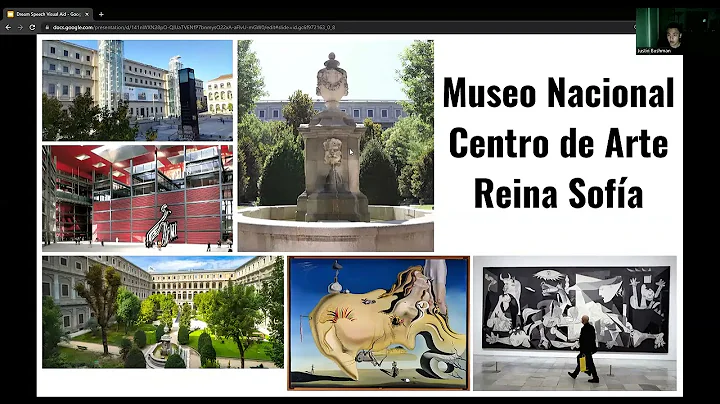Select the garden courtyard photo
Screen dimensions: 720x404
pyautogui.click(x=163, y=312)
